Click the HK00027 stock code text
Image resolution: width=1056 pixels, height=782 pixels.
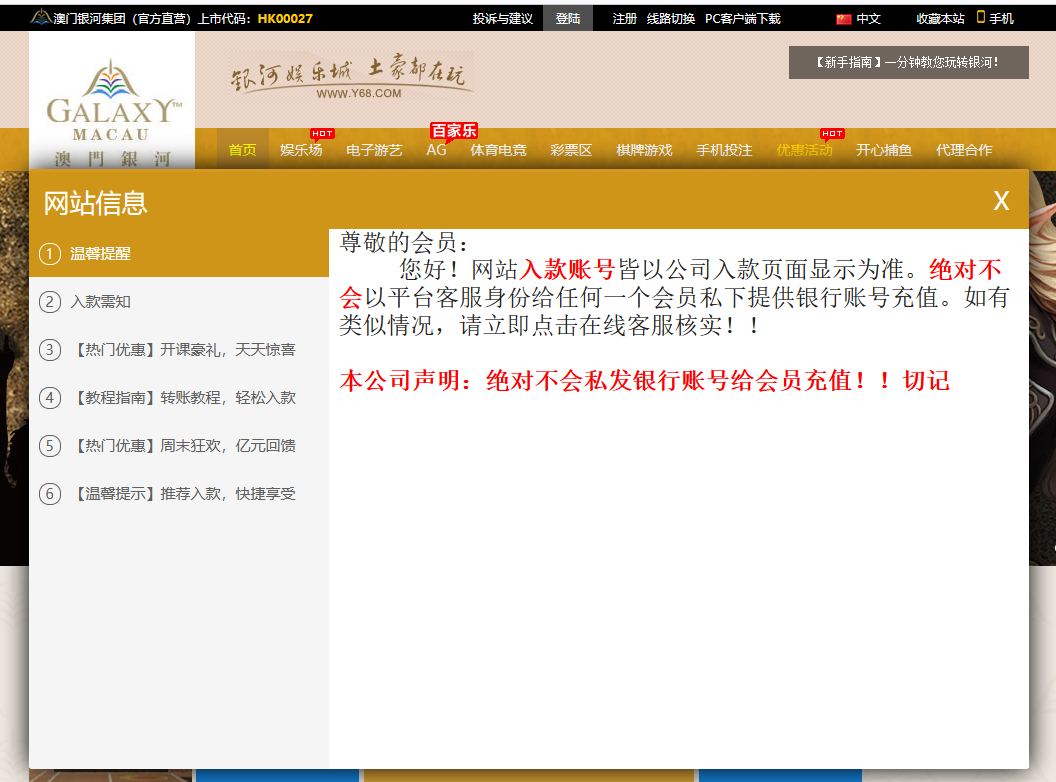click(x=285, y=19)
